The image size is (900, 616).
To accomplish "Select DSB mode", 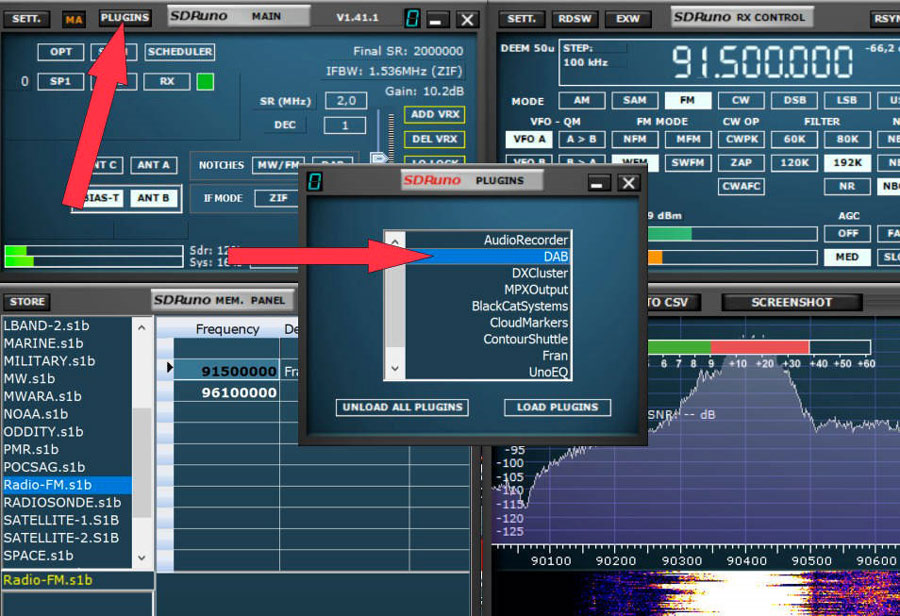I will click(794, 100).
